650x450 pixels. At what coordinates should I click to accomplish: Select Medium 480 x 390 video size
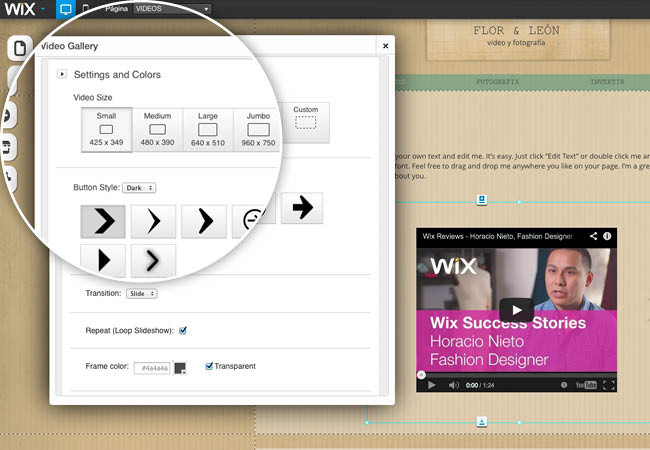[157, 130]
